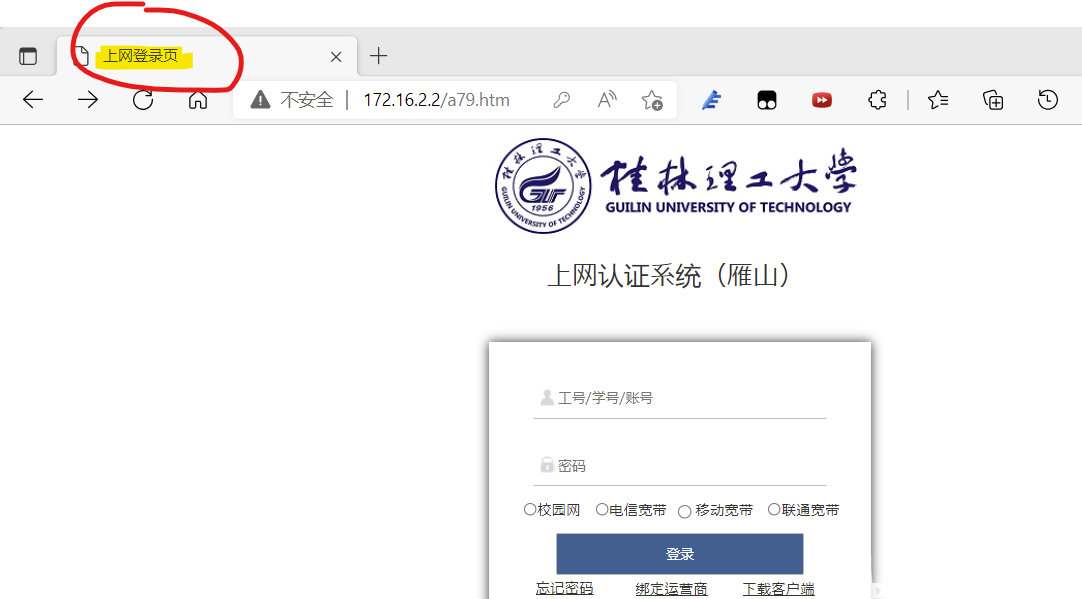This screenshot has width=1082, height=599.
Task: Open the Collections icon
Action: 993,100
